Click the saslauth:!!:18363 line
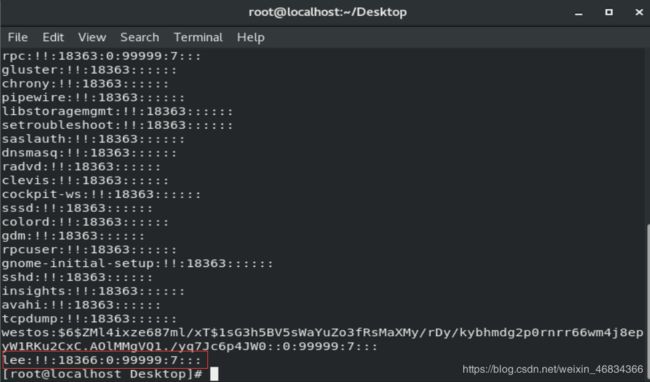Image resolution: width=650 pixels, height=382 pixels. (x=93, y=139)
